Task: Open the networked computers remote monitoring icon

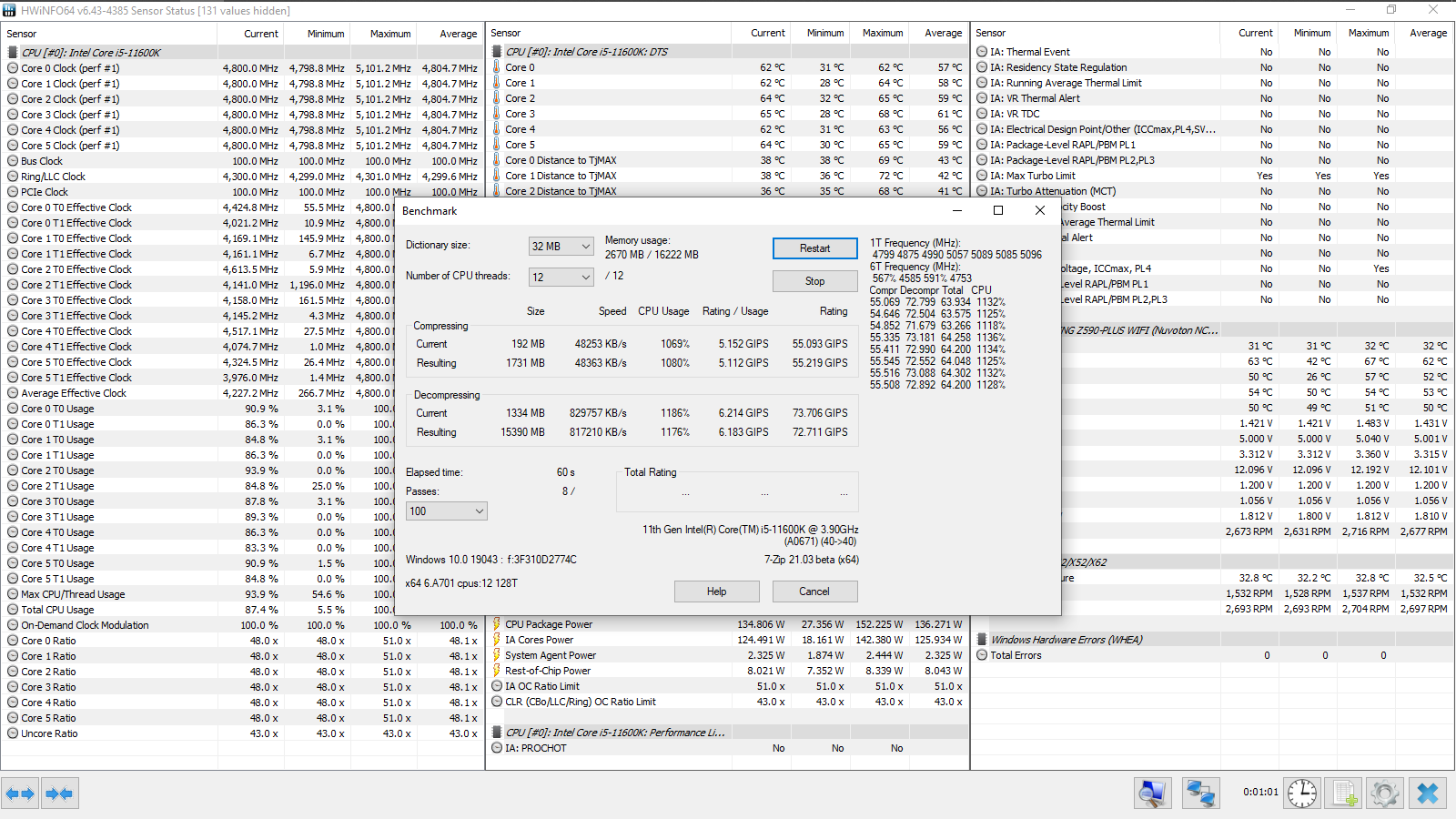Action: point(1200,794)
